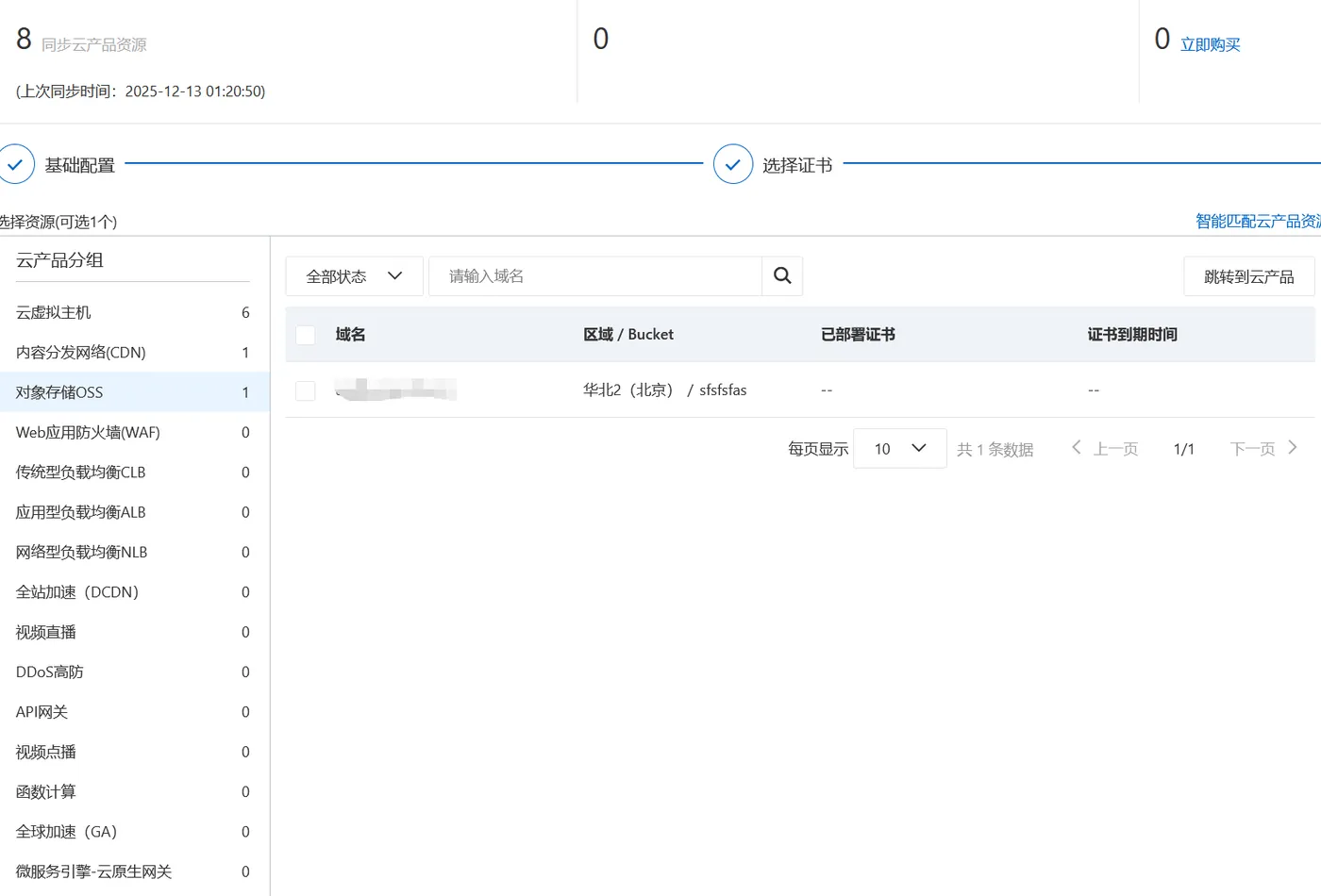Viewport: 1321px width, 896px height.
Task: Open the page size dropdown showing 10
Action: pos(900,449)
